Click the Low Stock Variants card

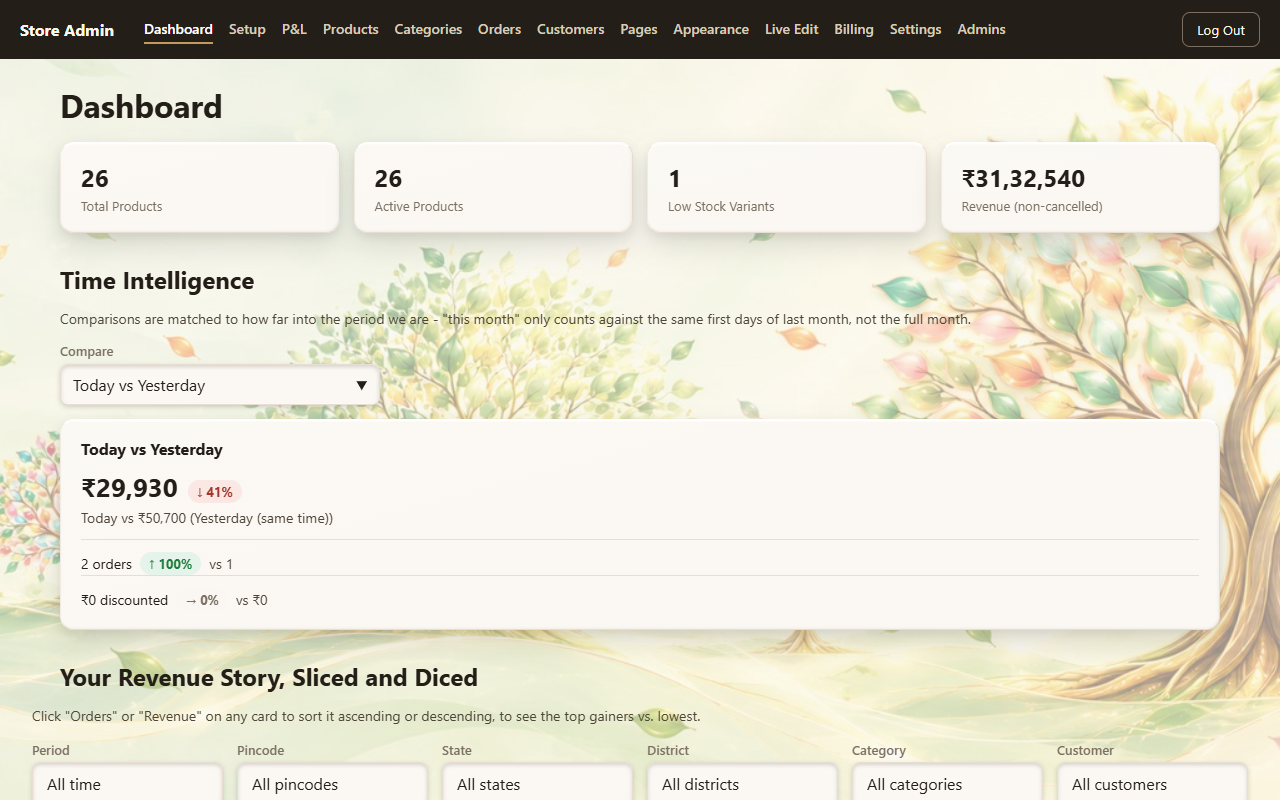tap(787, 187)
